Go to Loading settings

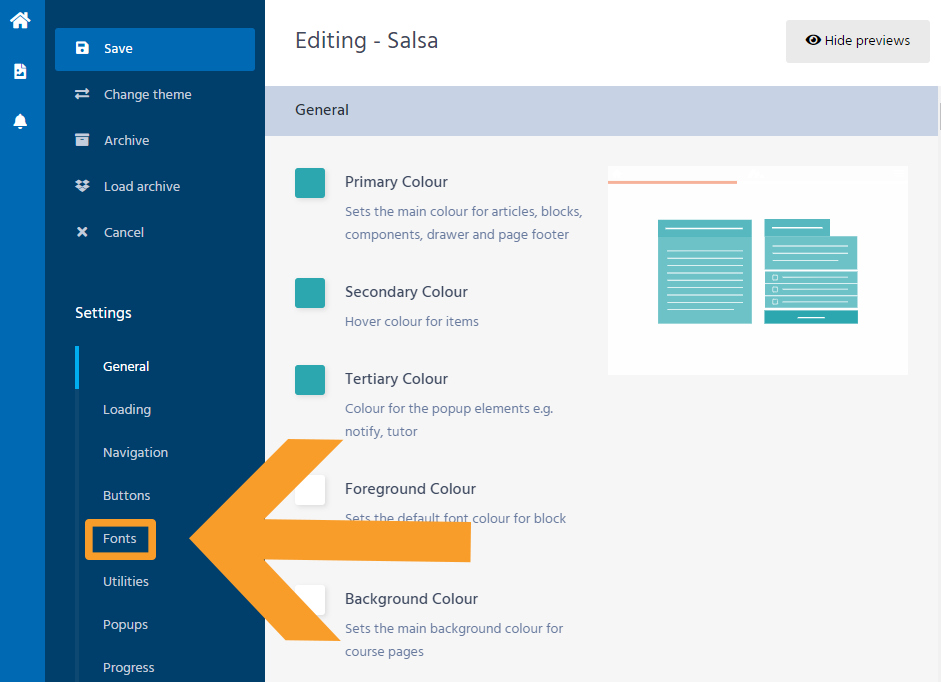click(x=127, y=410)
